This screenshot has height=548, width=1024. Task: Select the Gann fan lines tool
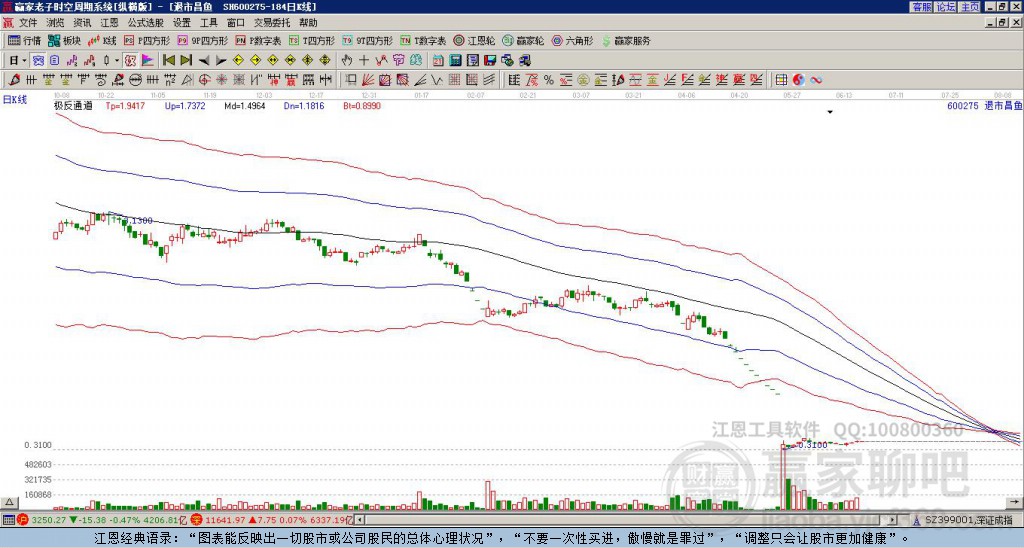(x=368, y=80)
